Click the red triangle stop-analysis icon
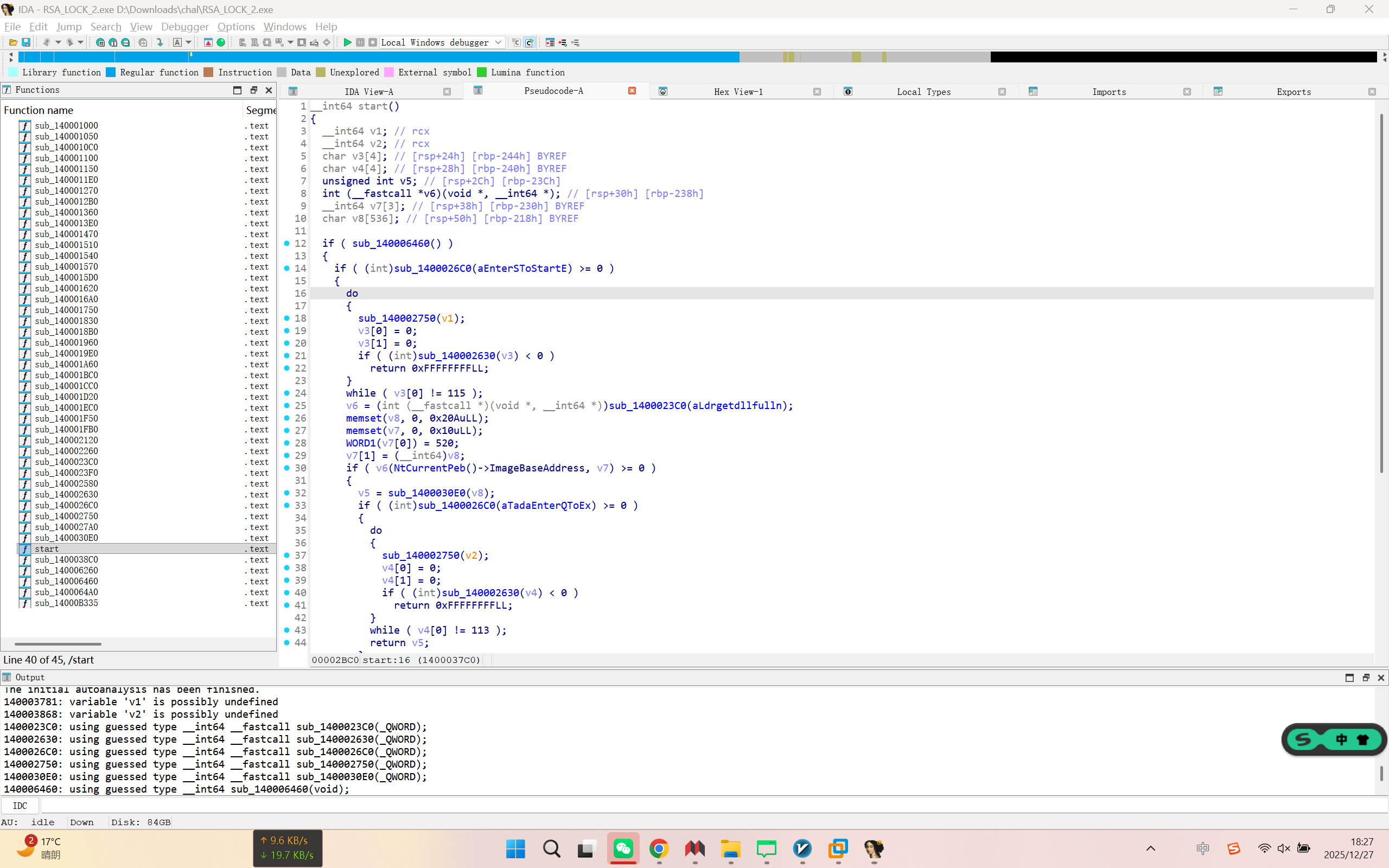Image resolution: width=1389 pixels, height=868 pixels. point(208,42)
